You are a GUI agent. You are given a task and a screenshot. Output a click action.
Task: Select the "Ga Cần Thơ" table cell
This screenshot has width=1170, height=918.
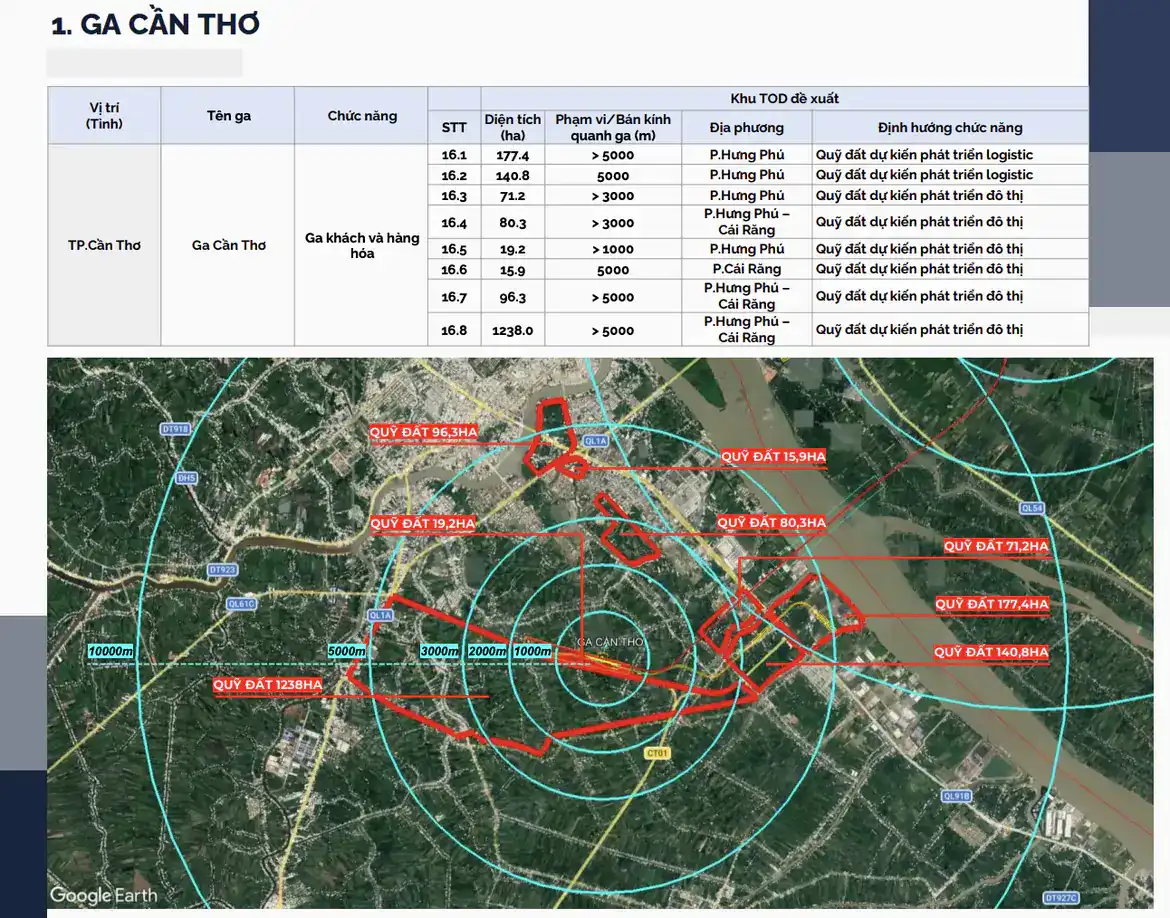click(228, 245)
